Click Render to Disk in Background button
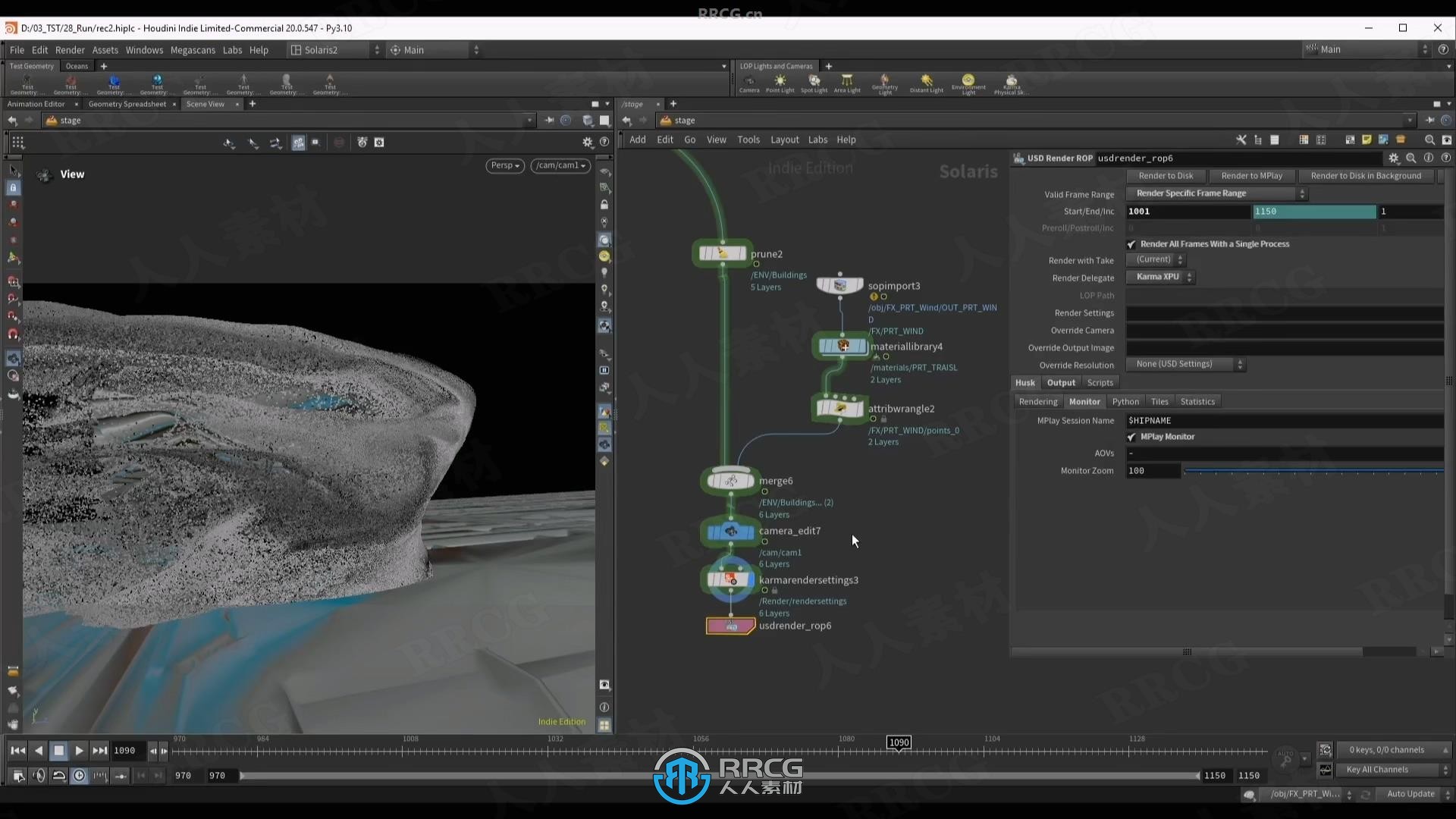1456x819 pixels. tap(1366, 176)
